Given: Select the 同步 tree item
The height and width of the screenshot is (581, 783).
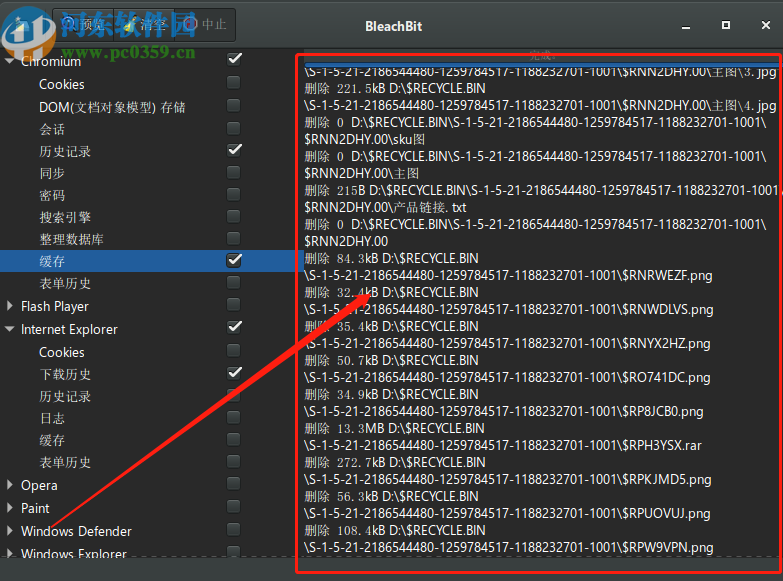Looking at the screenshot, I should point(52,173).
